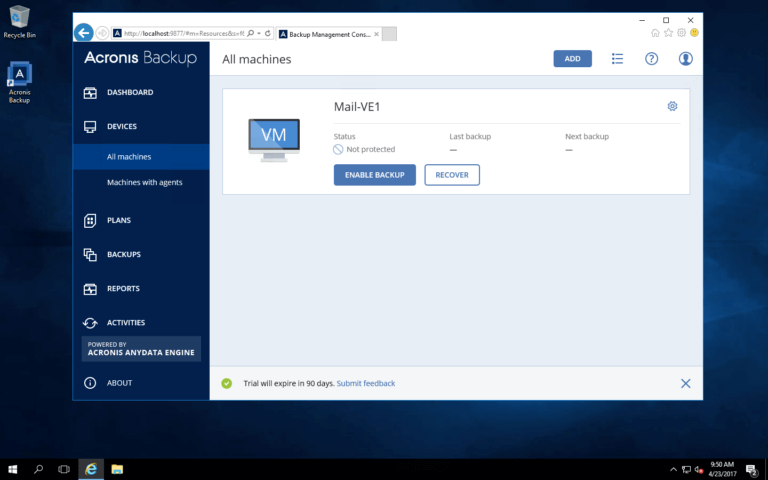768x480 pixels.
Task: Click the About info icon
Action: click(90, 383)
